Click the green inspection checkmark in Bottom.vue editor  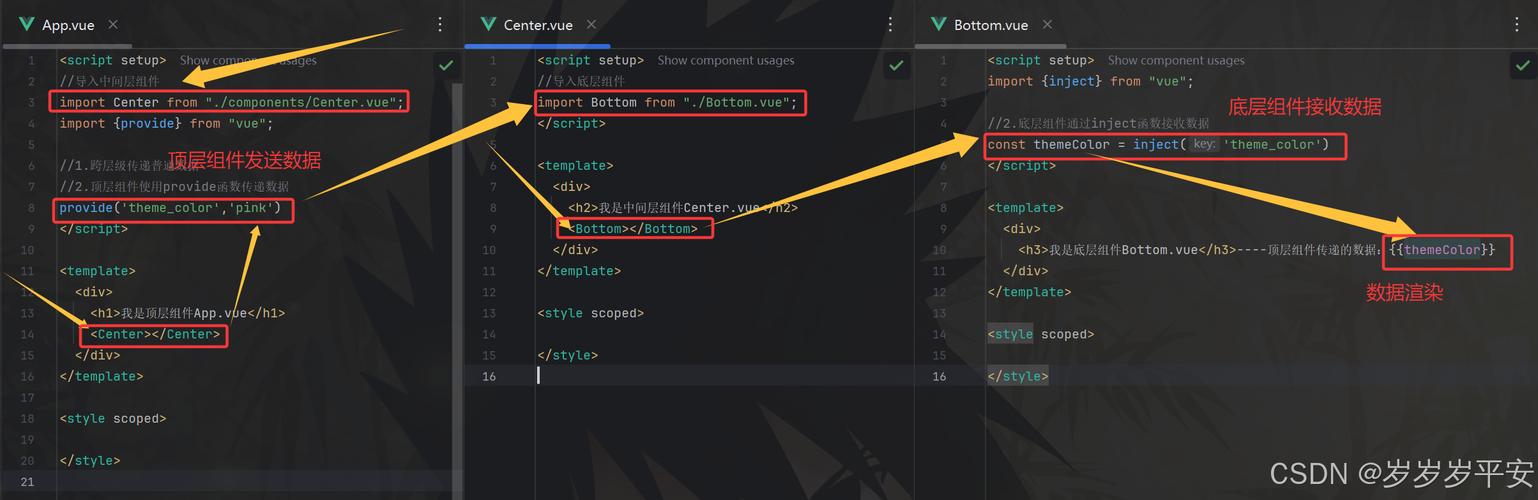click(1521, 65)
